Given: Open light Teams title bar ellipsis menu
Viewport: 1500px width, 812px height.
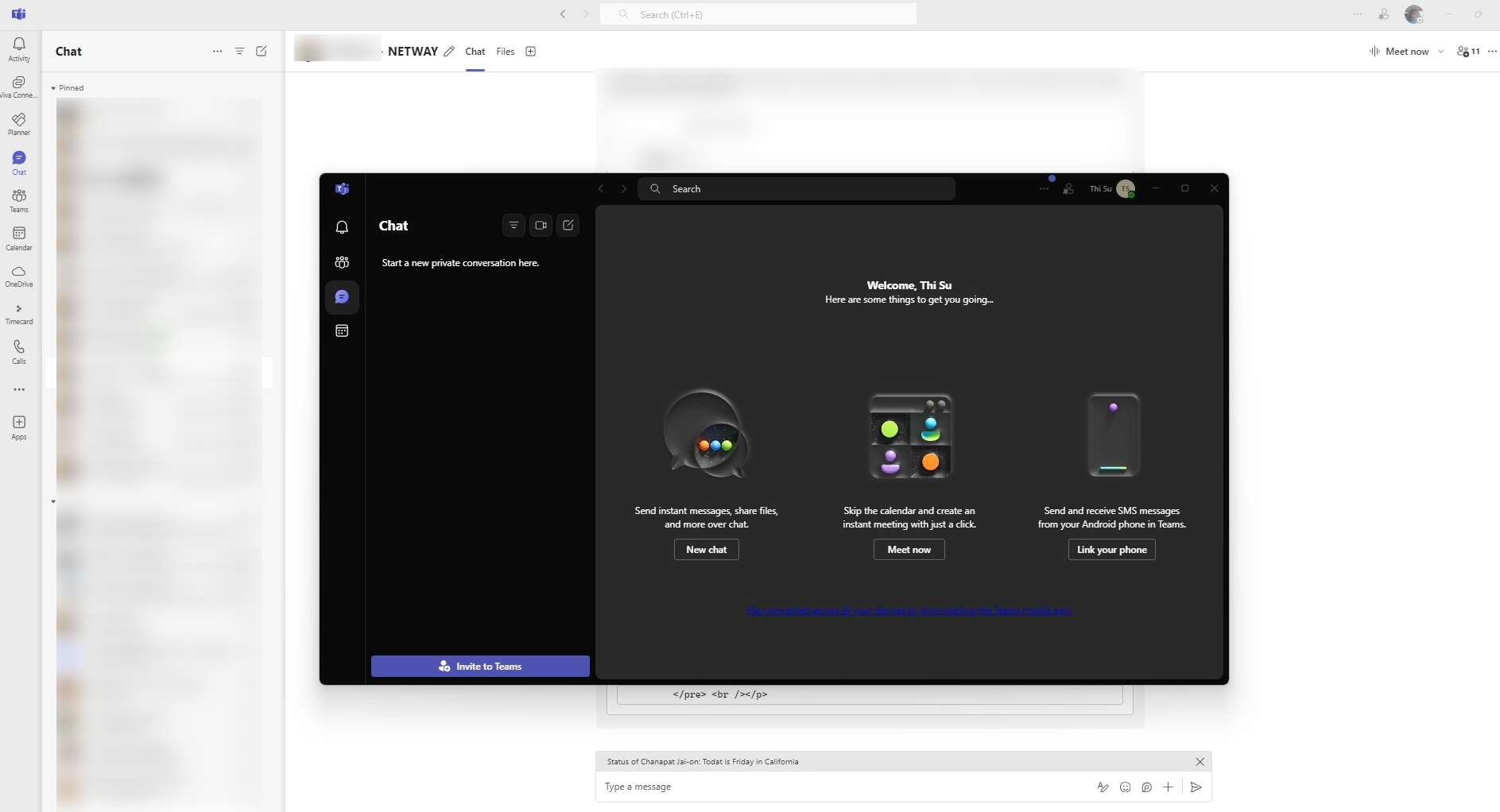Looking at the screenshot, I should pos(1357,14).
